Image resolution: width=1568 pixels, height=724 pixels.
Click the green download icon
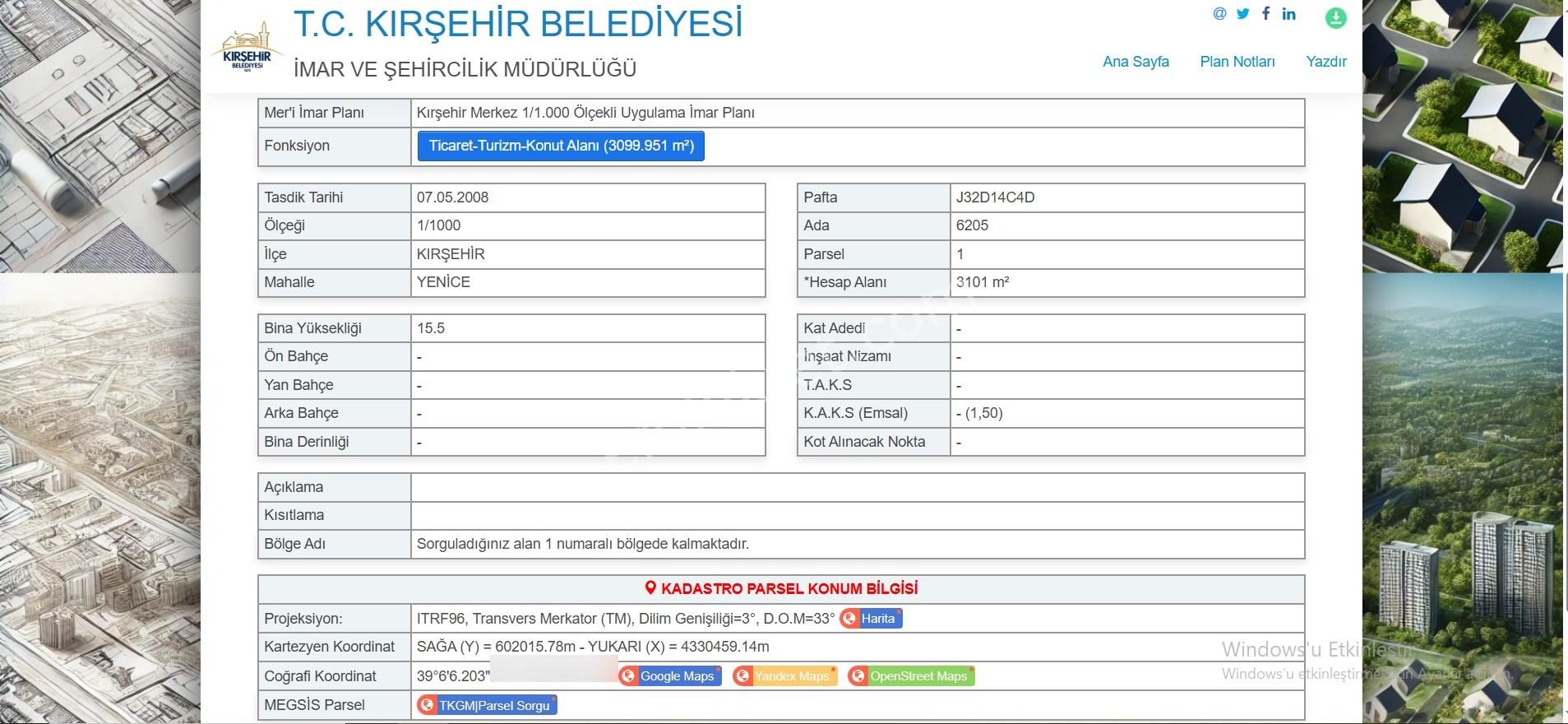pos(1336,17)
